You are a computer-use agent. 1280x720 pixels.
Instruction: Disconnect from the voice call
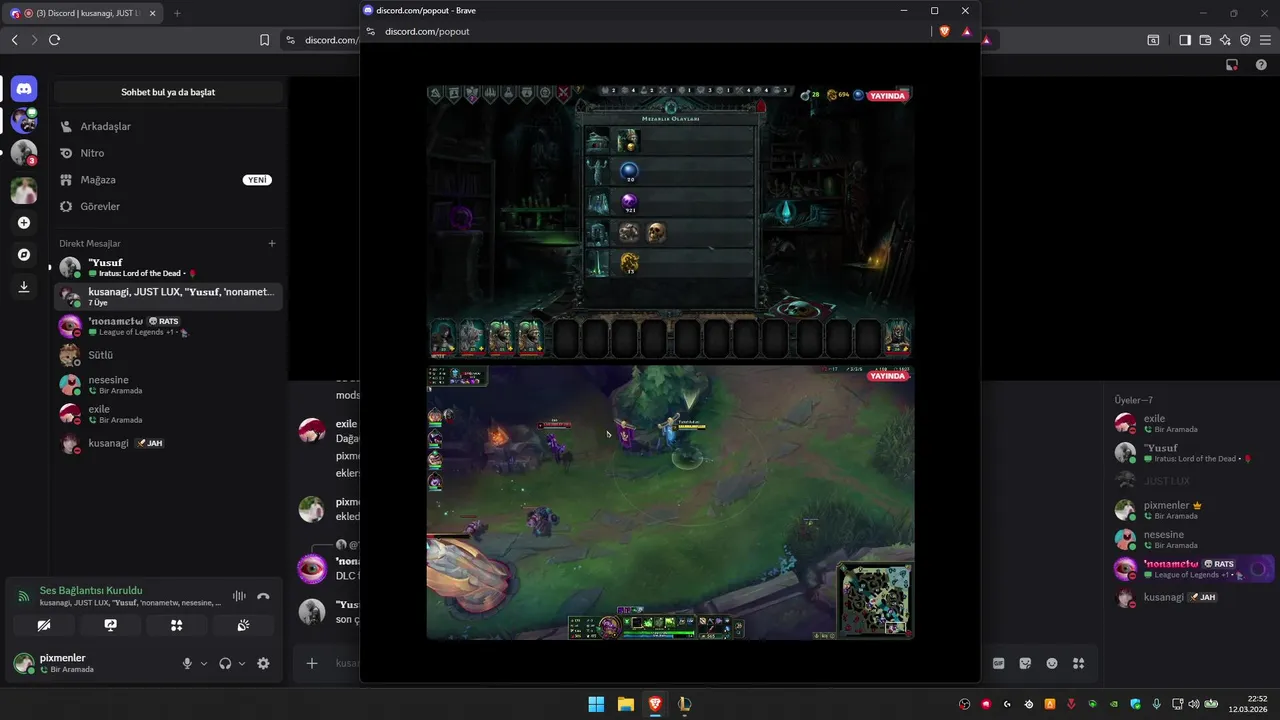(263, 596)
